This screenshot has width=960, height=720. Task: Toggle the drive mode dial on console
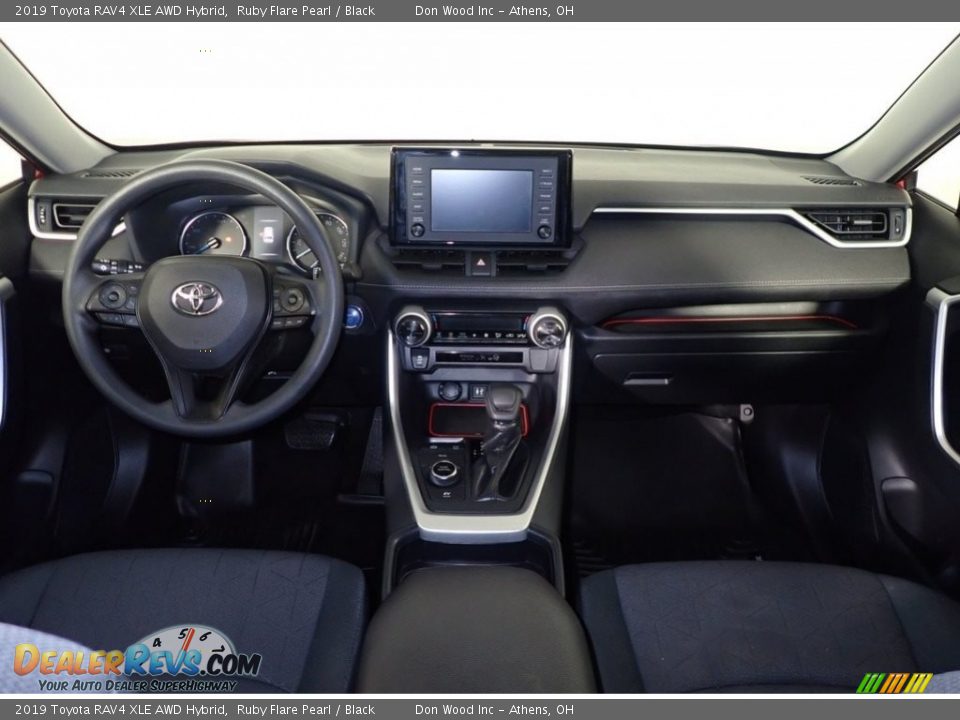click(445, 471)
